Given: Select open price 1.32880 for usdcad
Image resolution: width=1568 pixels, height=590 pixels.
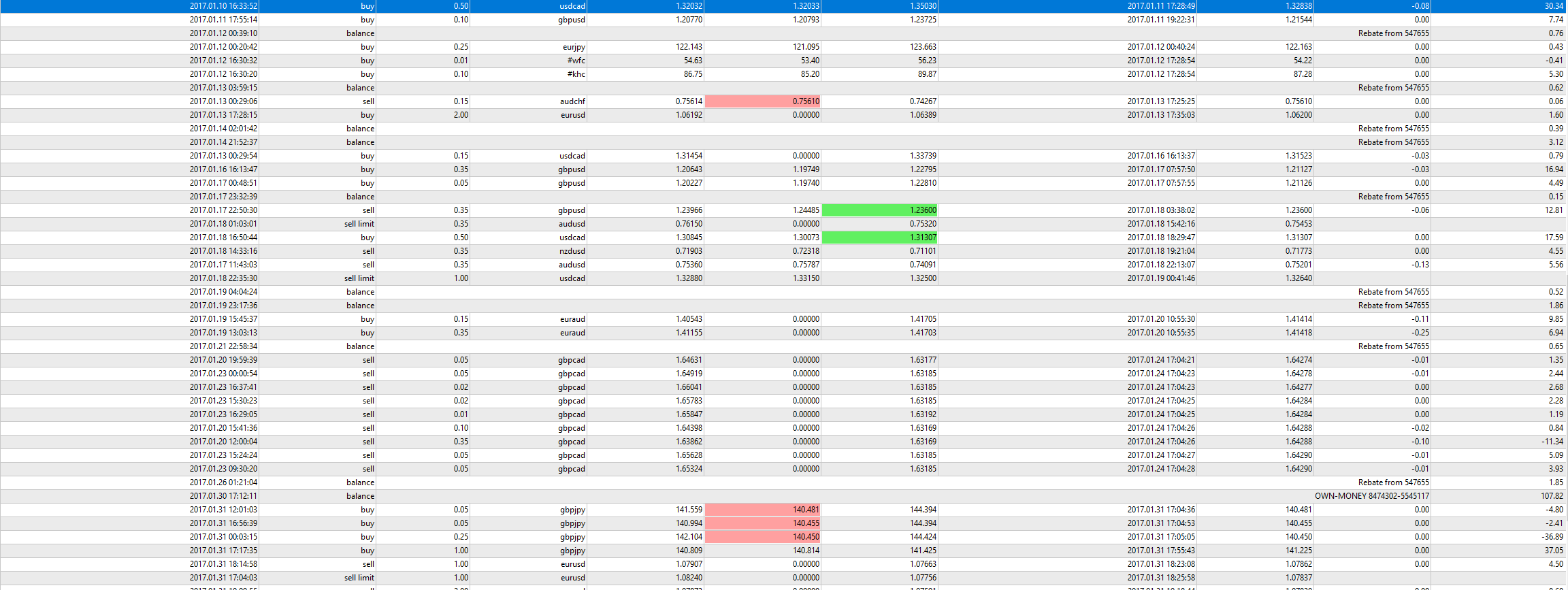Looking at the screenshot, I should click(689, 278).
